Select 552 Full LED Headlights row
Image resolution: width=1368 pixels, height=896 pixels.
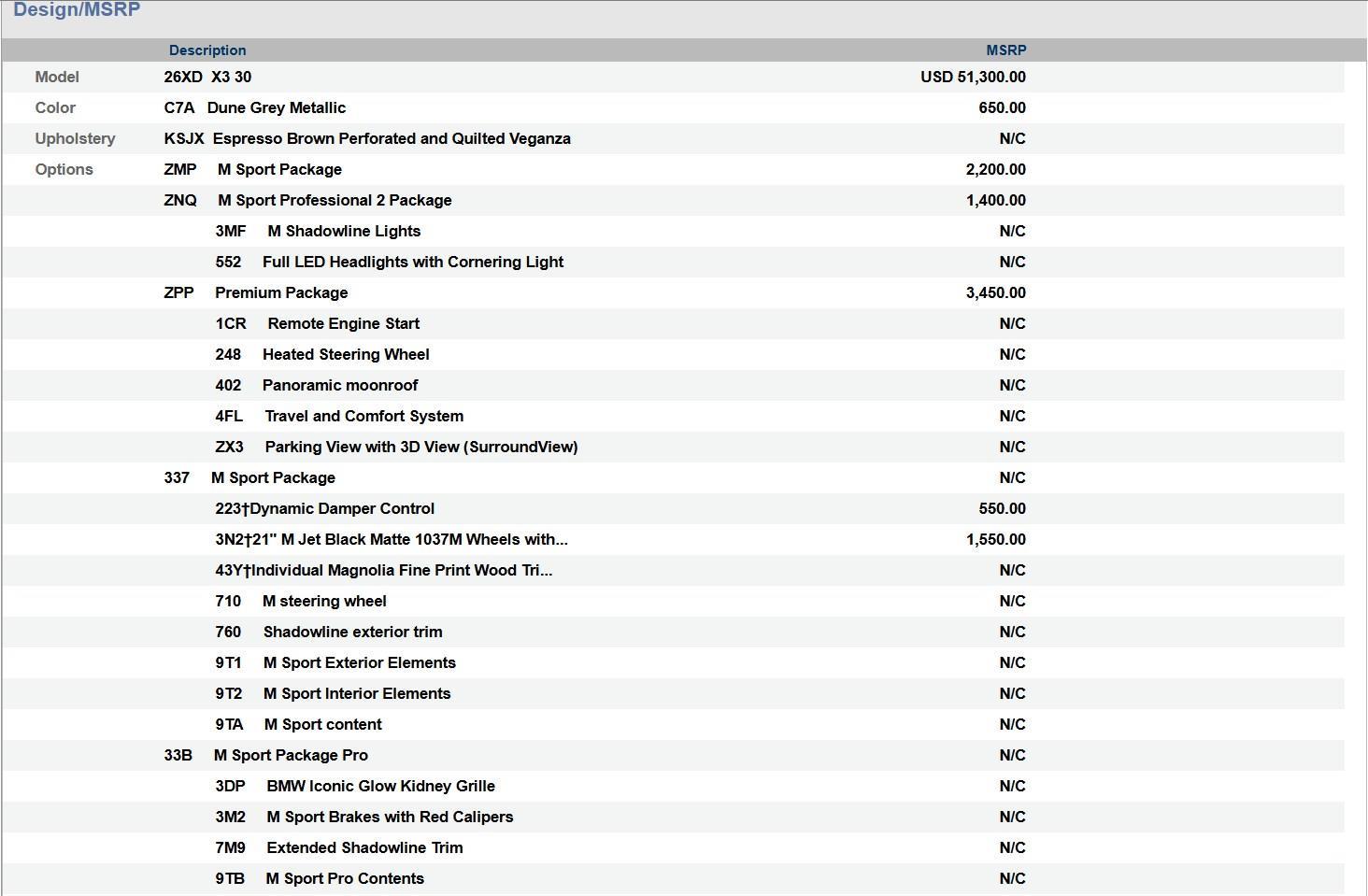(389, 262)
